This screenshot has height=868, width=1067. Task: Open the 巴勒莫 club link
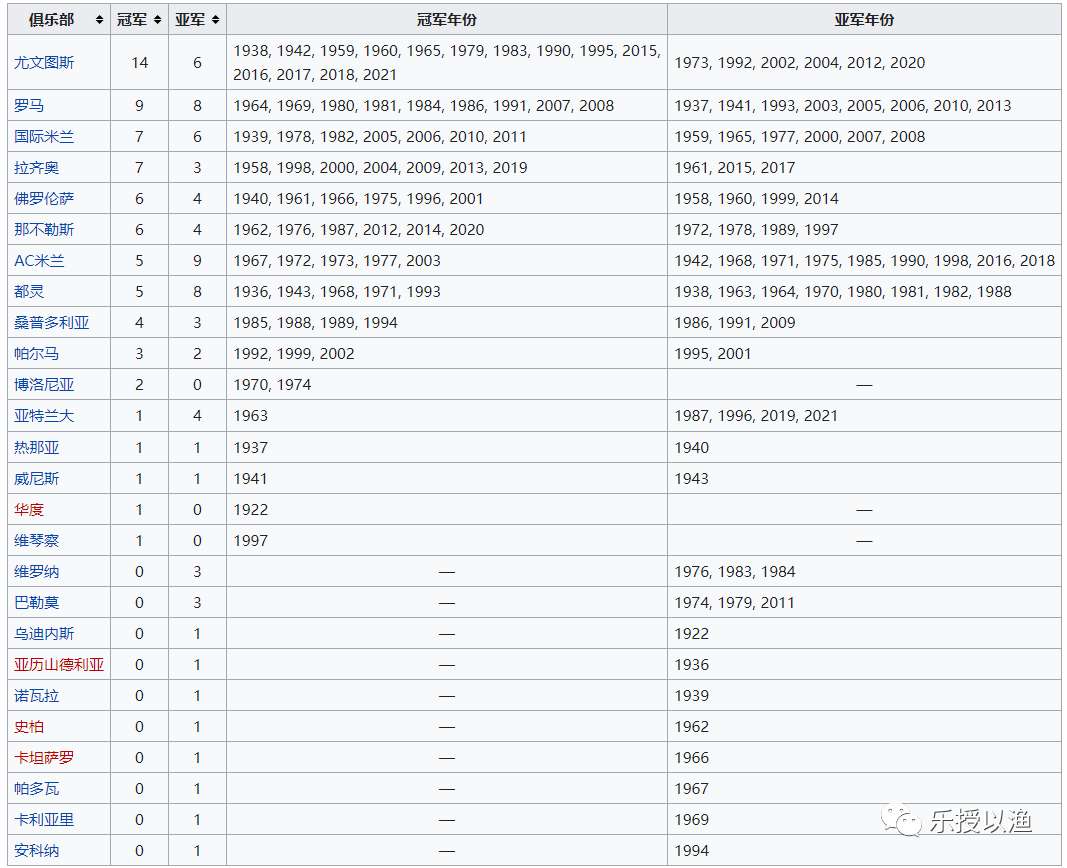(37, 603)
